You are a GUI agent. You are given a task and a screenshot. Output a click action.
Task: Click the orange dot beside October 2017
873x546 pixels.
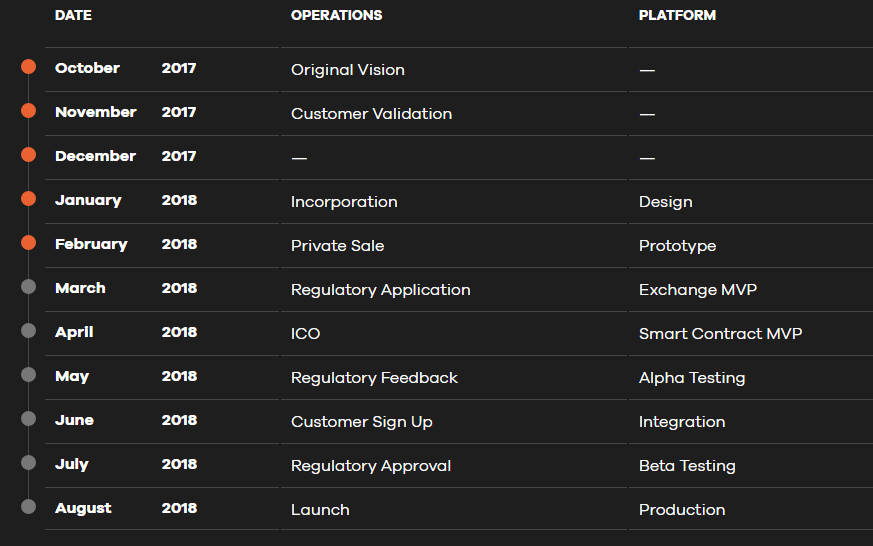(28, 67)
